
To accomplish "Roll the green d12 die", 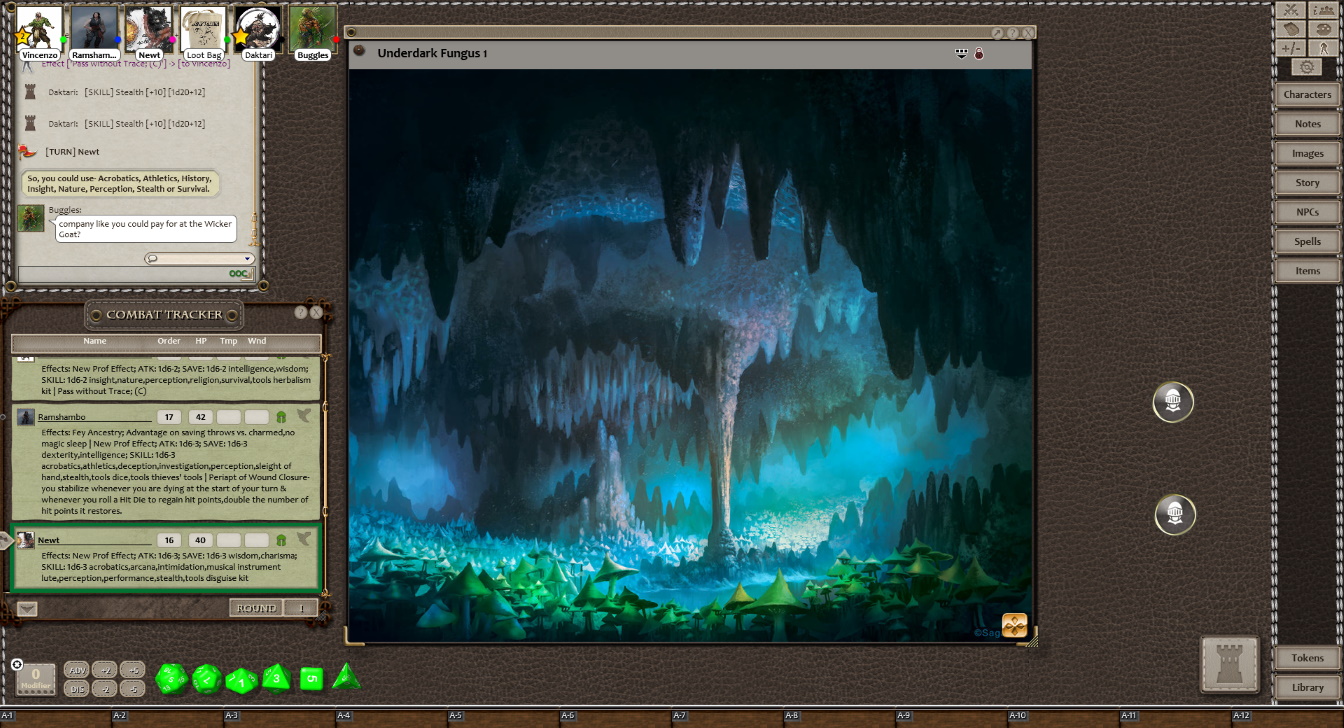I will [207, 679].
